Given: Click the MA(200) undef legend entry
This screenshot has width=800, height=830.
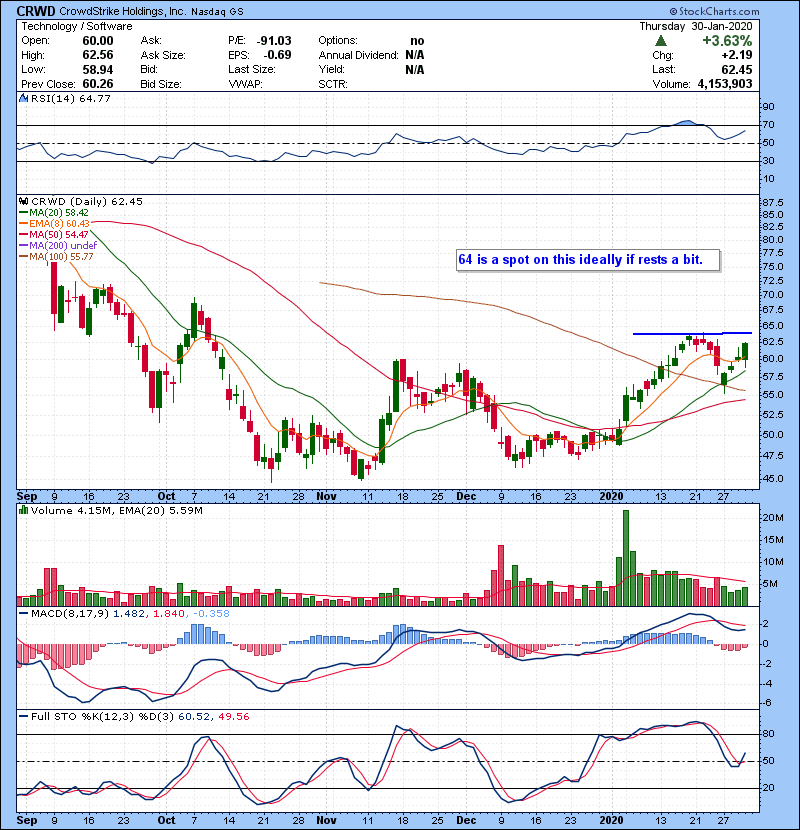Looking at the screenshot, I should click(58, 246).
